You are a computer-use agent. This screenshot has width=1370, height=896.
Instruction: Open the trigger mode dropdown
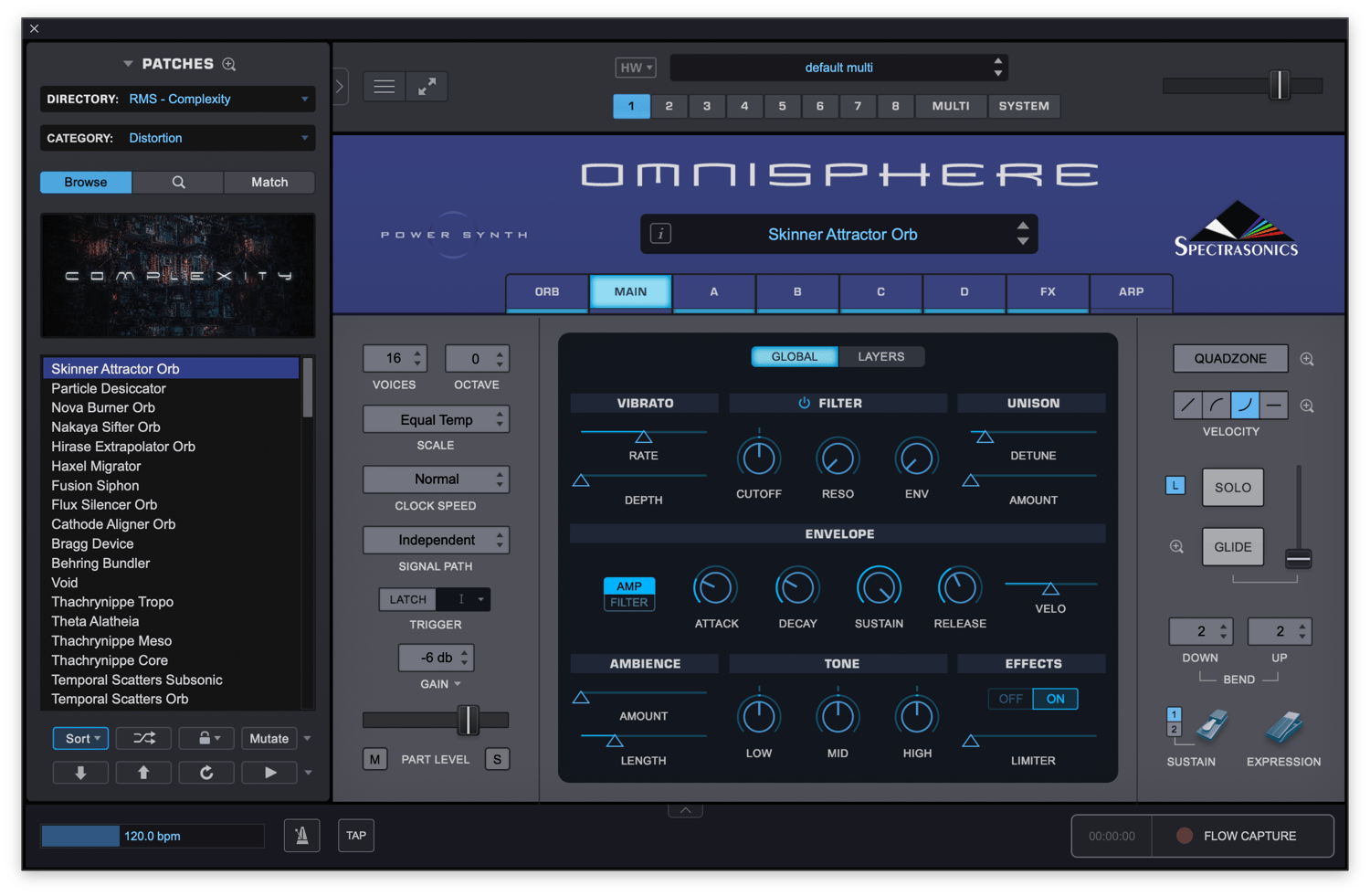coord(463,599)
